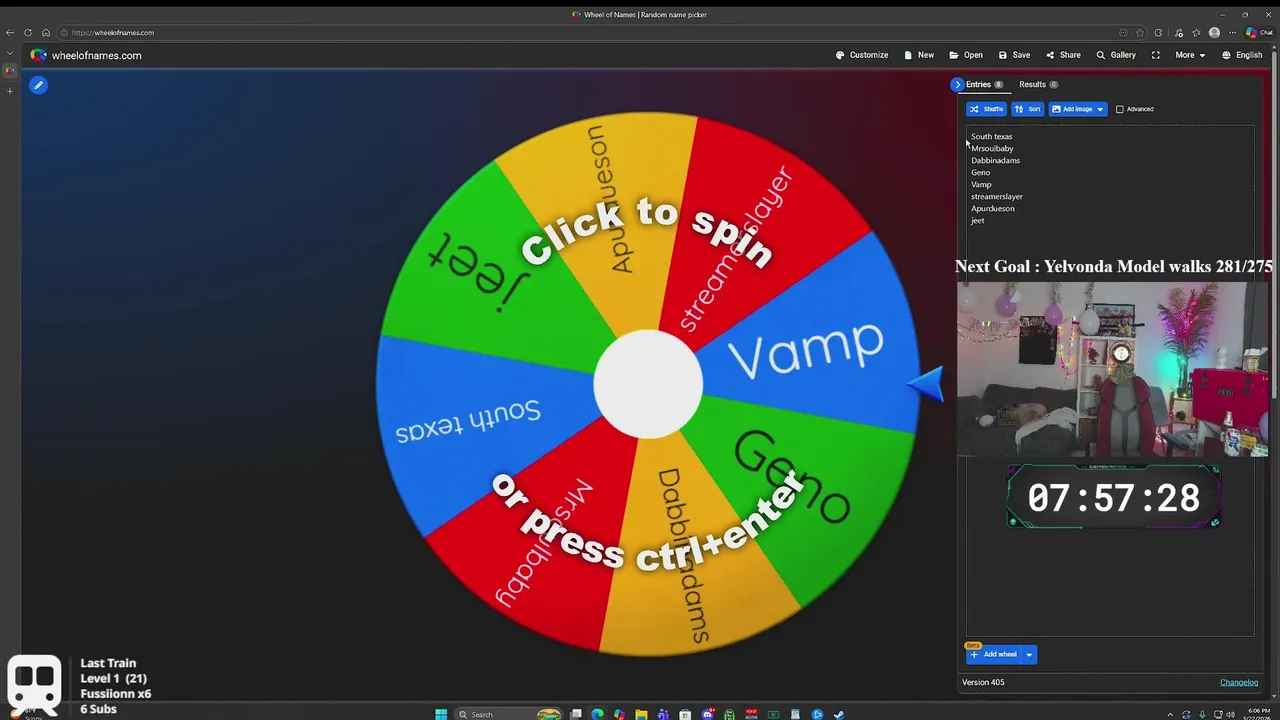Open Steam from taskbar
Image resolution: width=1280 pixels, height=720 pixels.
[838, 714]
